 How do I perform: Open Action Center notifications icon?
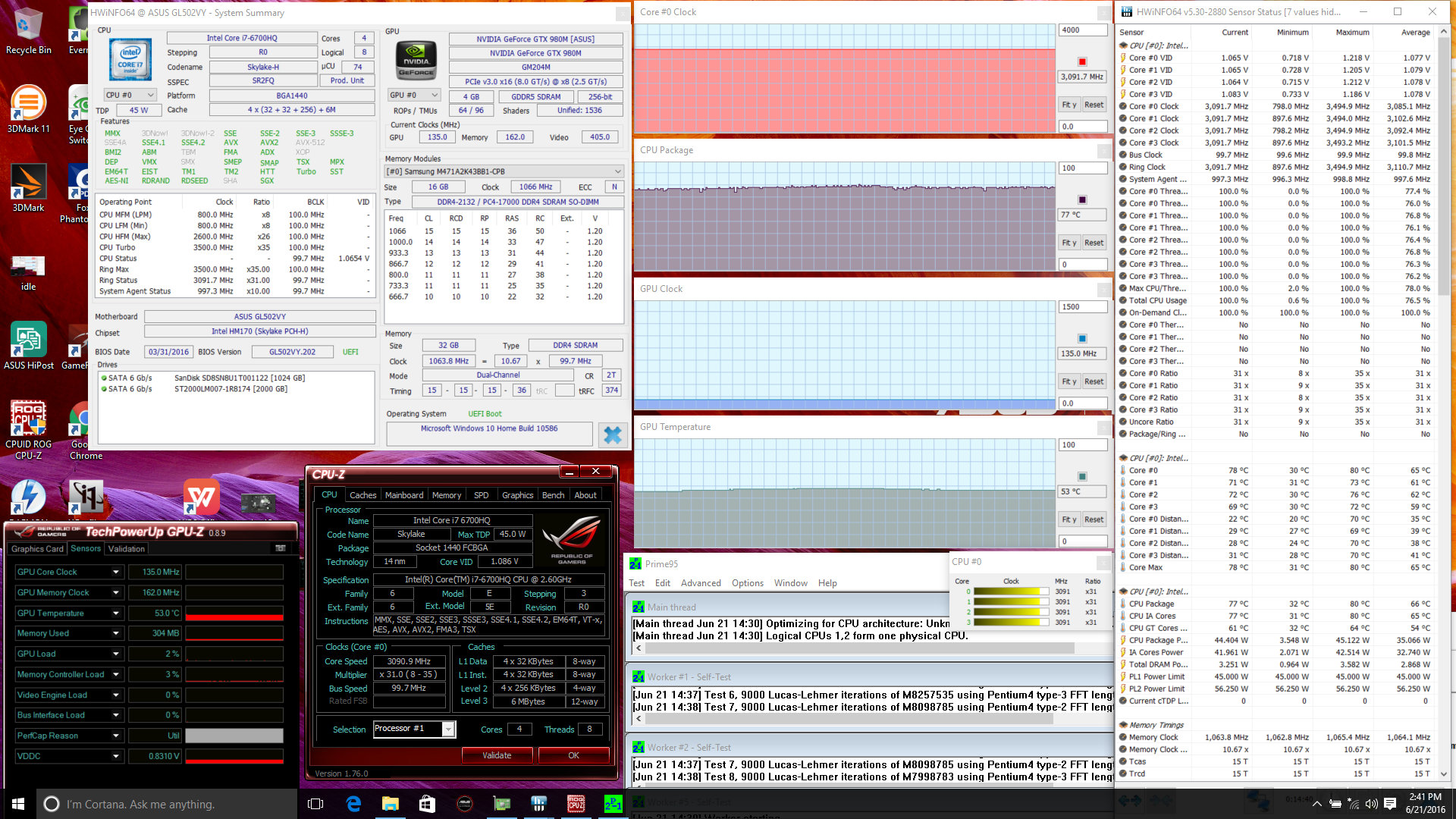(1390, 804)
